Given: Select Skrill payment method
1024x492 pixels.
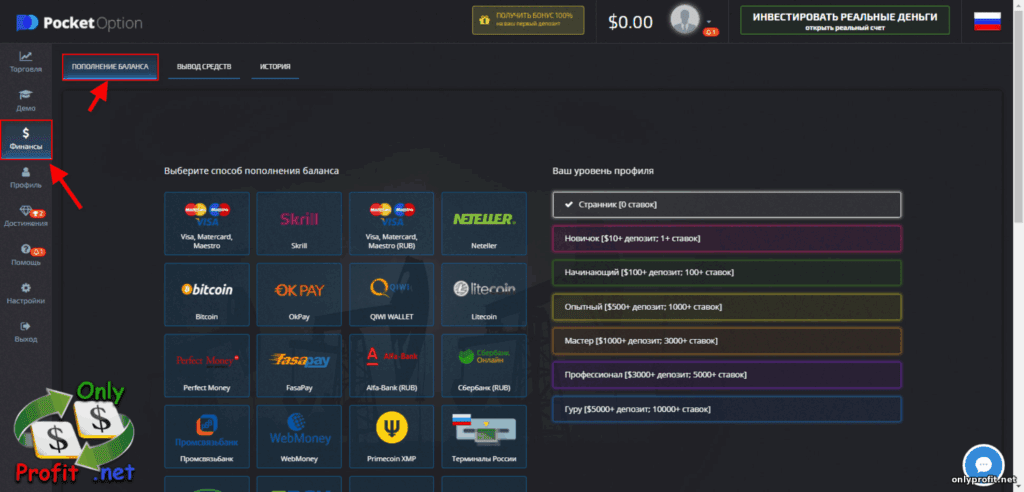Looking at the screenshot, I should click(299, 225).
